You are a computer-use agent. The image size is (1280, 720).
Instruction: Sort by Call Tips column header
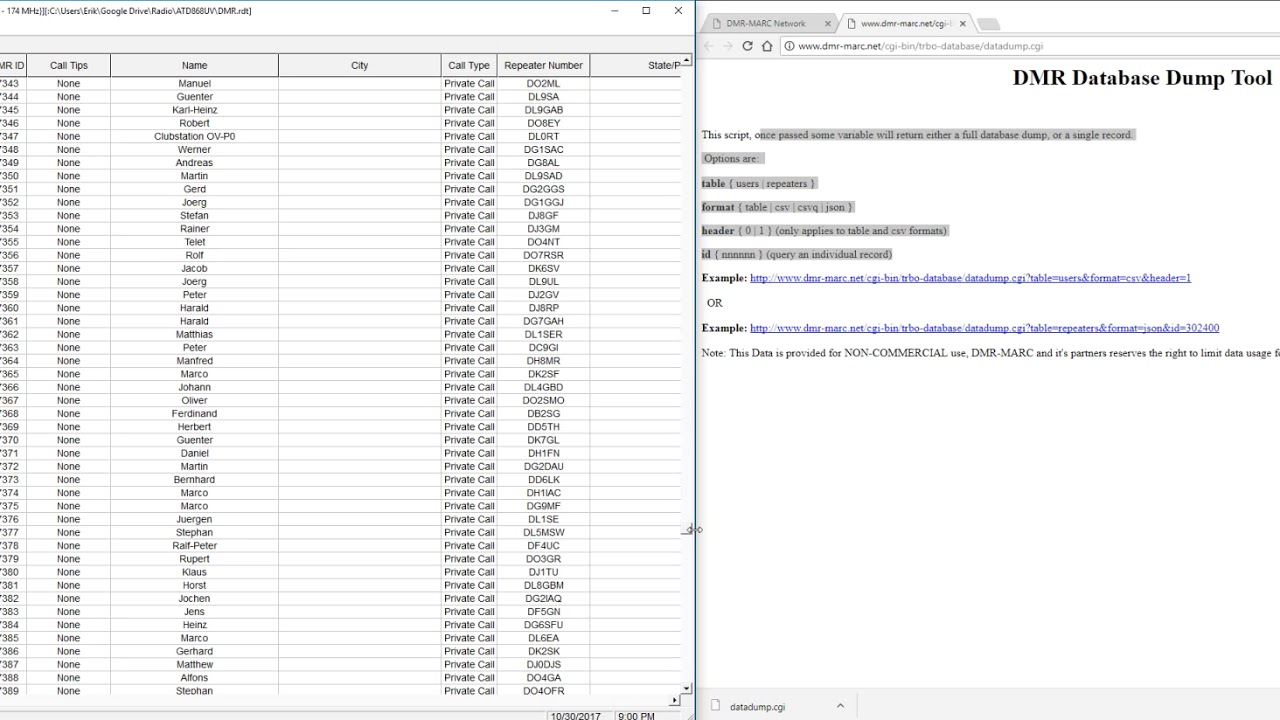click(69, 65)
